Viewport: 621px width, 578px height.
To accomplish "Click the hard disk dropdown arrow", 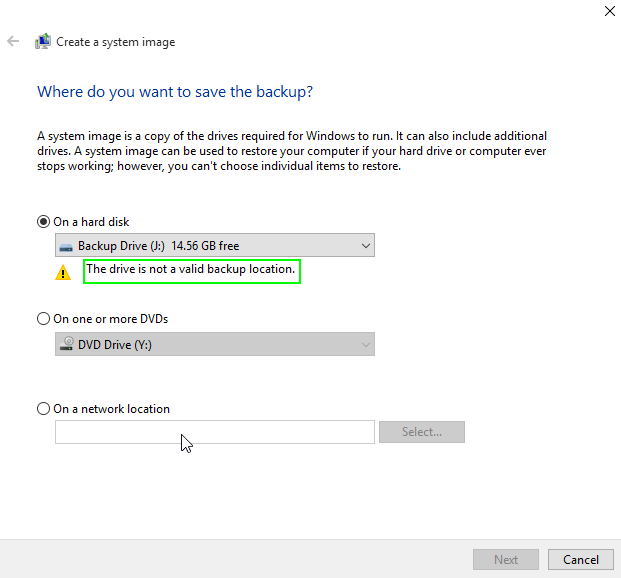I will [364, 246].
